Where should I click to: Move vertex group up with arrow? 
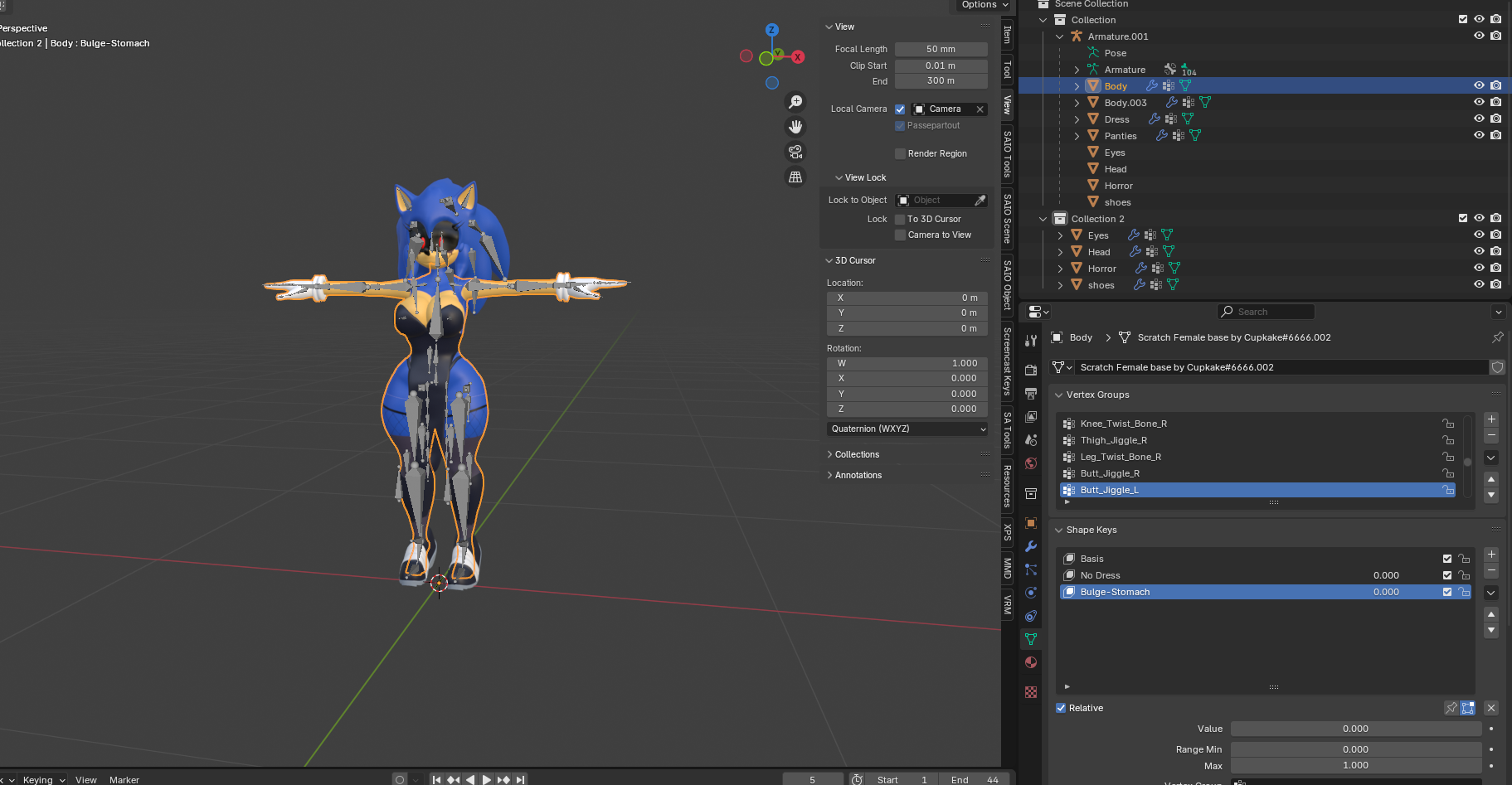(x=1491, y=479)
